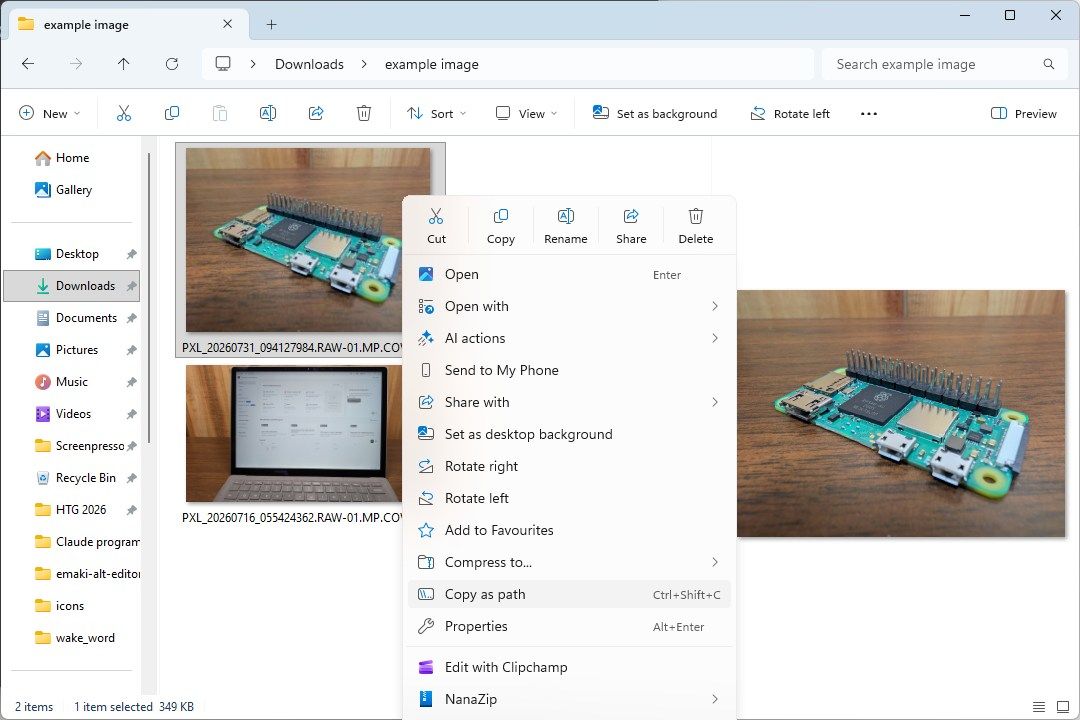Click toolbar Cut scissors icon
The image size is (1080, 720).
tap(124, 113)
